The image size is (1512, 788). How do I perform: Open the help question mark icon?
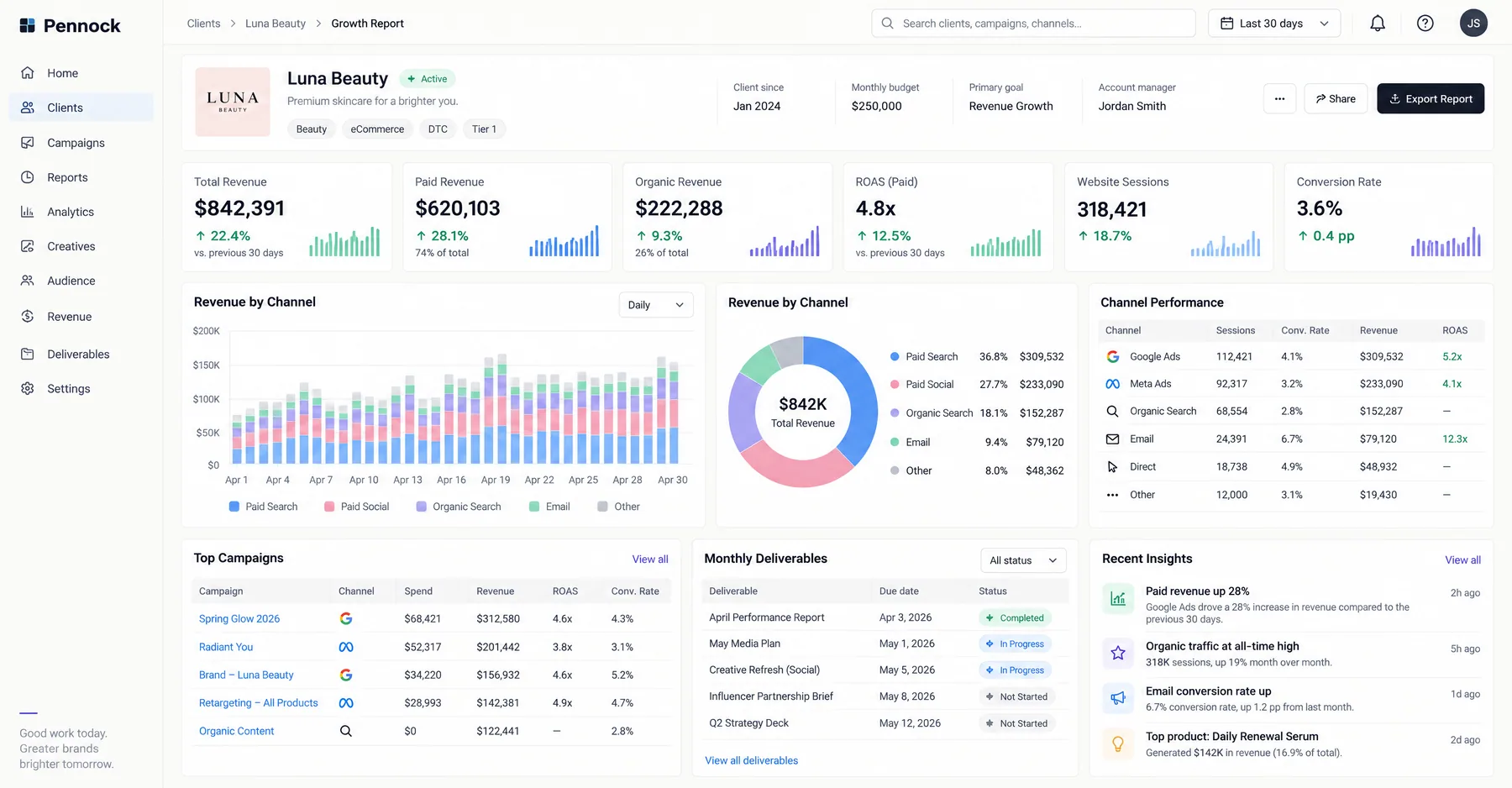1425,24
